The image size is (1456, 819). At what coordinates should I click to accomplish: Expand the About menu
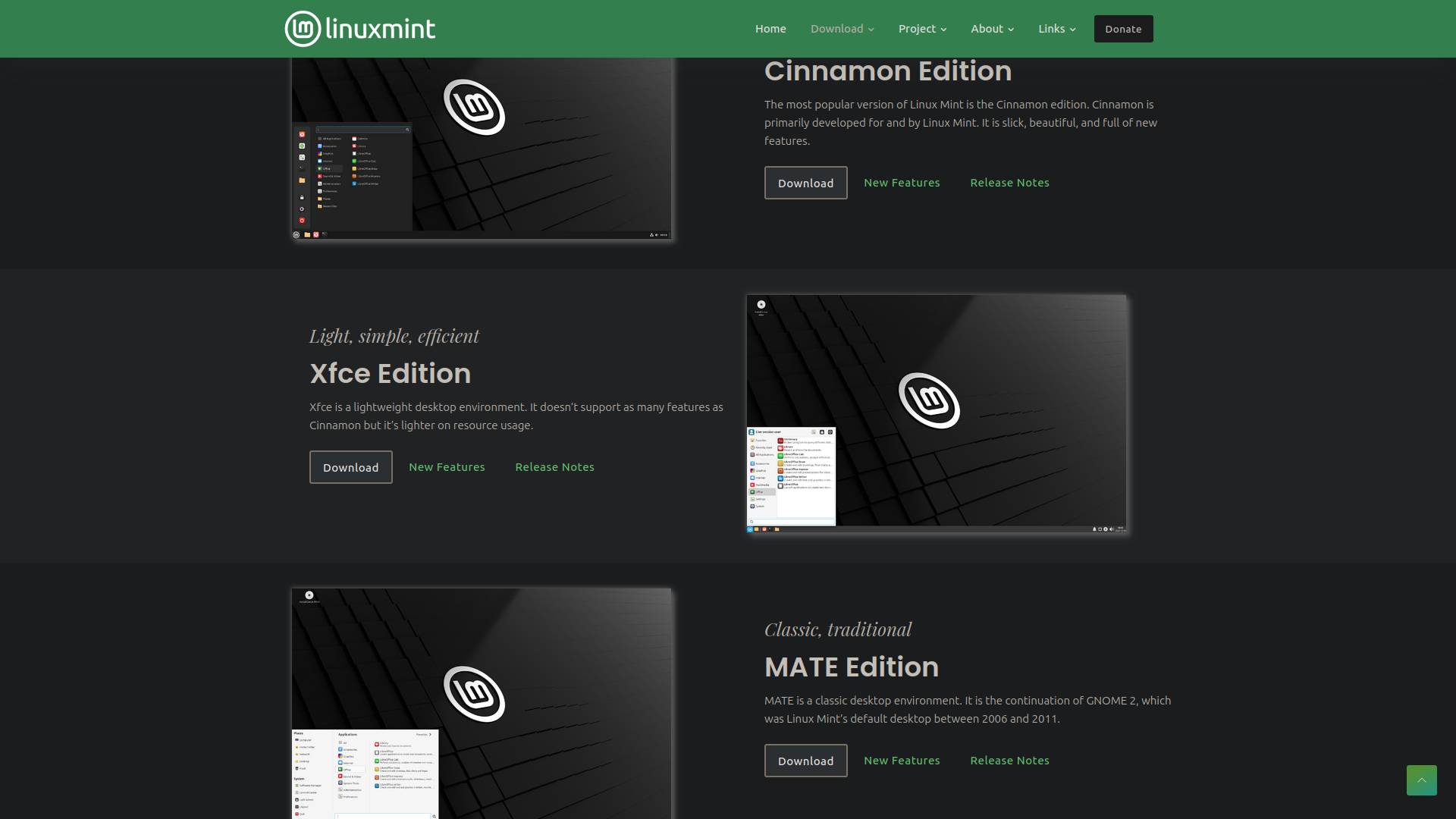(x=992, y=29)
